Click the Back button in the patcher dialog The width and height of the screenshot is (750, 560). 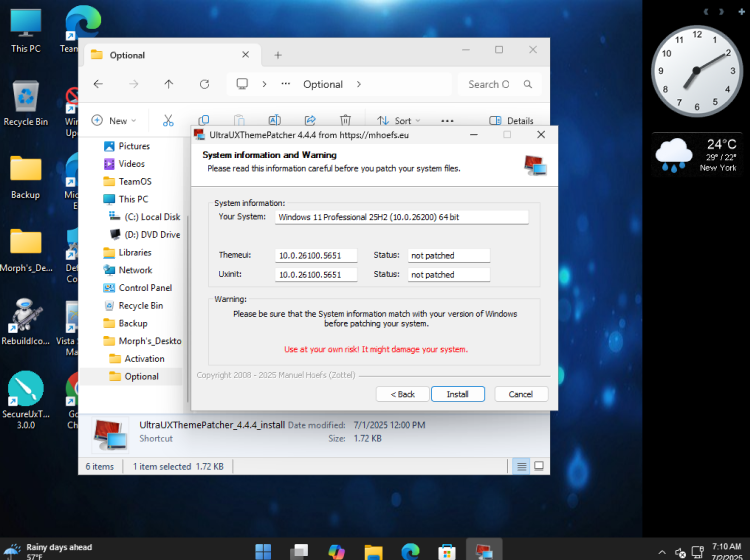[402, 394]
